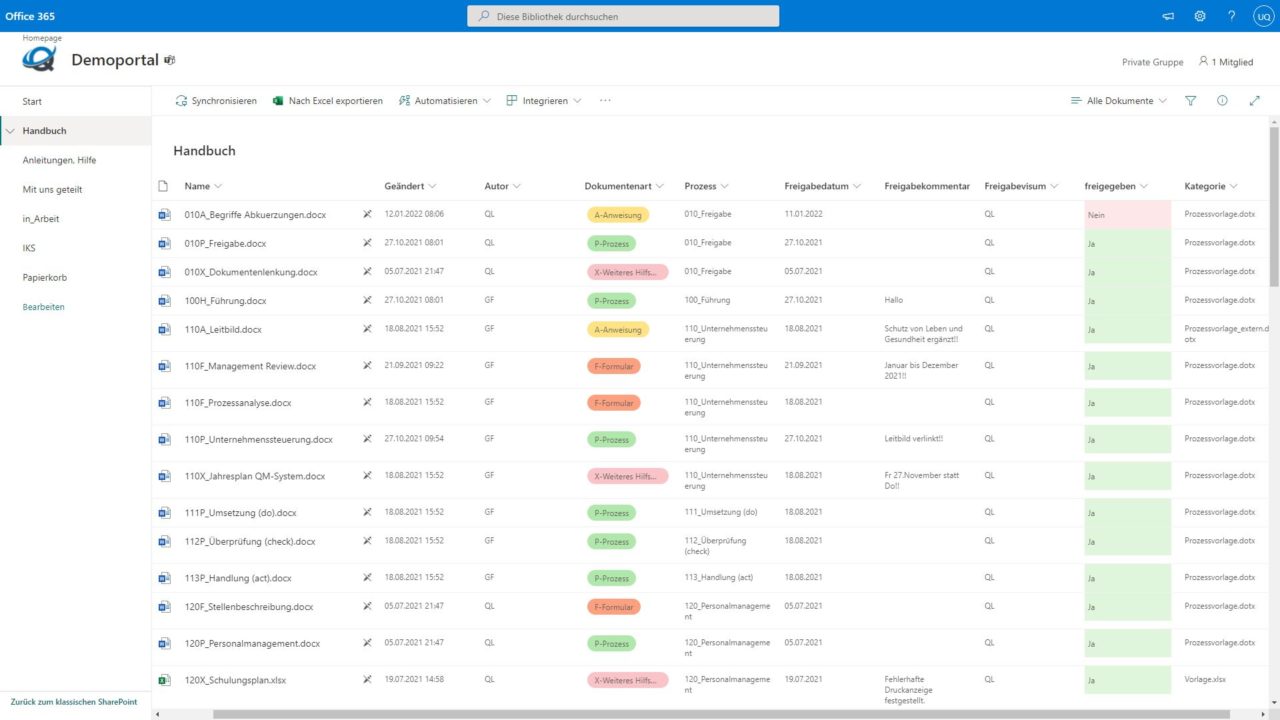Open the UQ account avatar

[1263, 15]
